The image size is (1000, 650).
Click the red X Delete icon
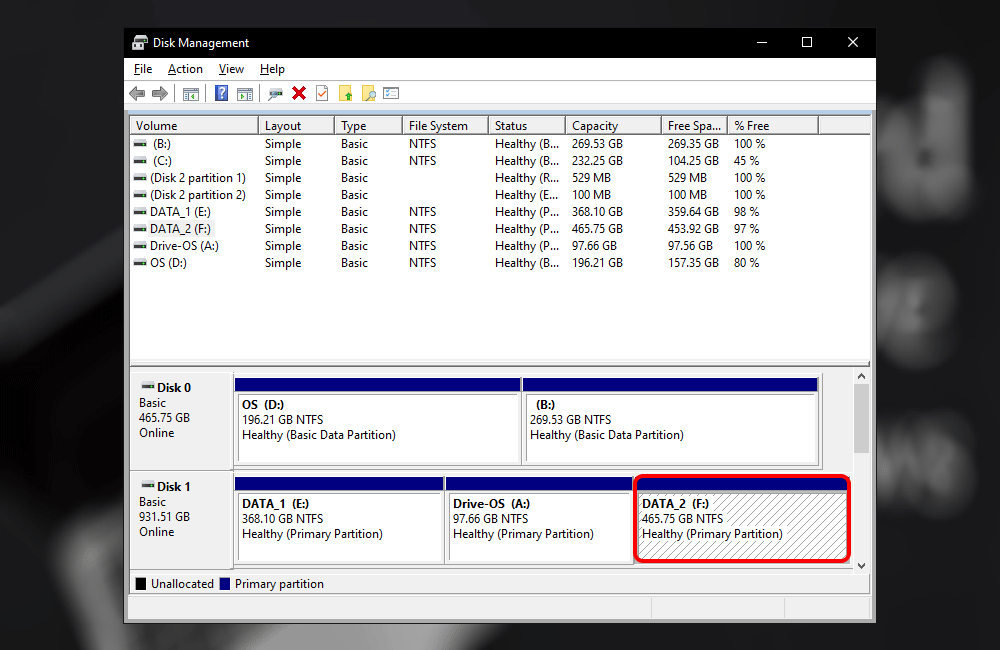[298, 94]
